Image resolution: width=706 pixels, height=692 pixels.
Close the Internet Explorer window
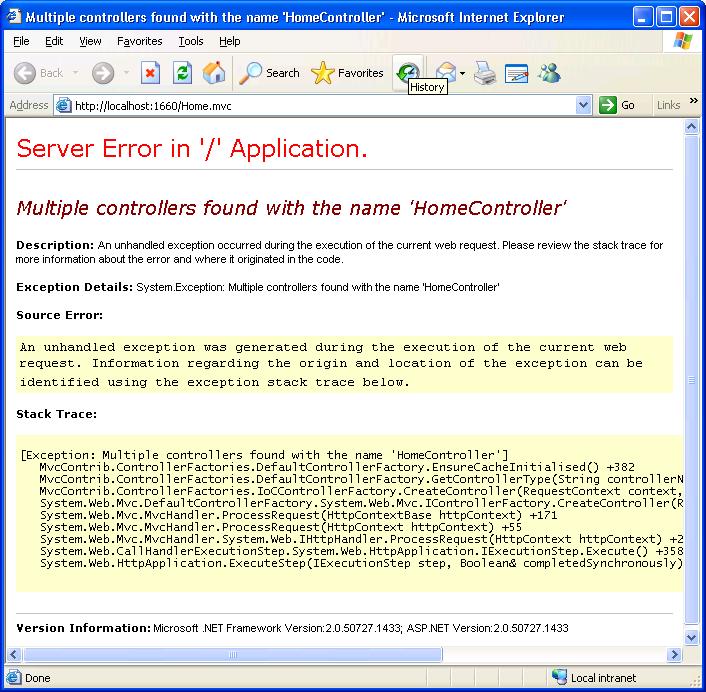pyautogui.click(x=689, y=17)
